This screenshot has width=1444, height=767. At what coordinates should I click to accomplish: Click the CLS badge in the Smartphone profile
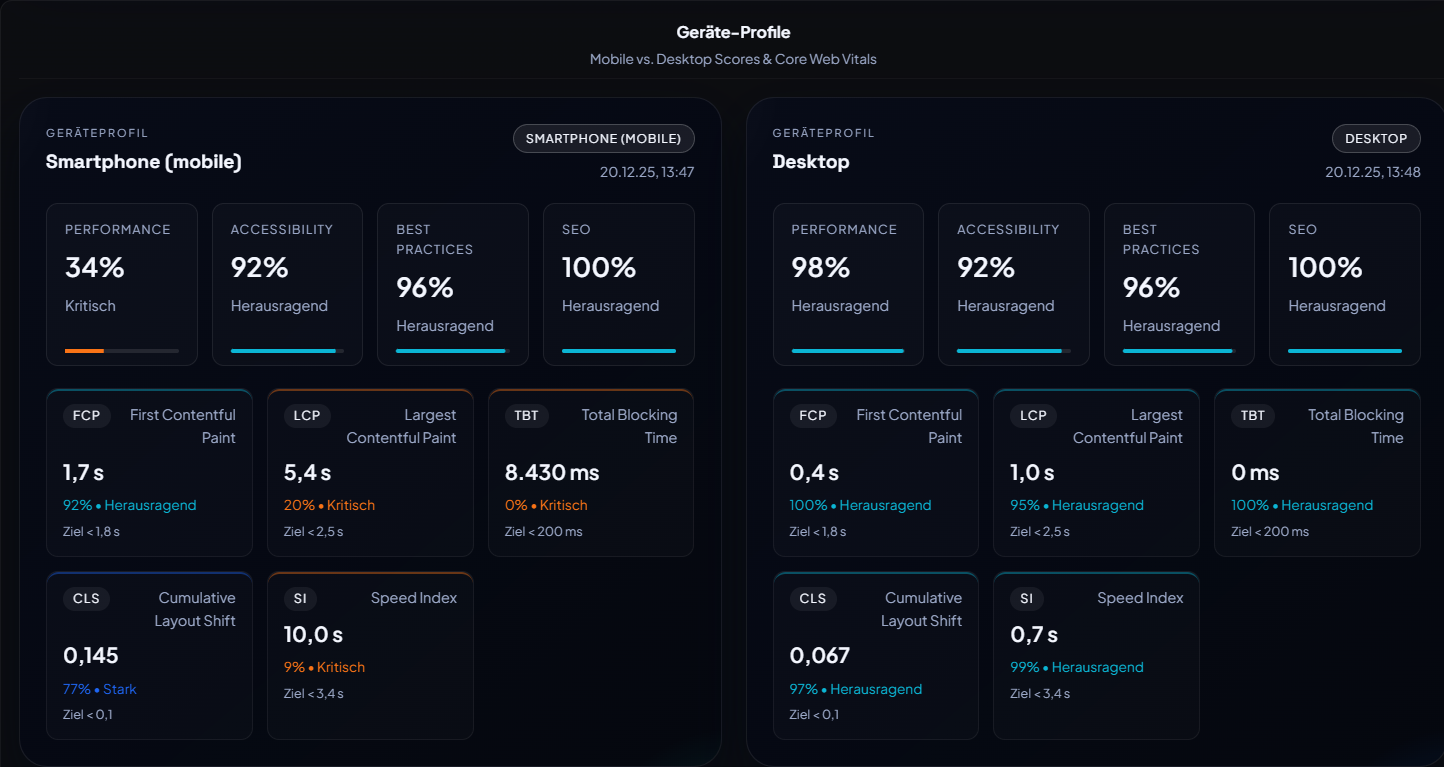pos(87,598)
